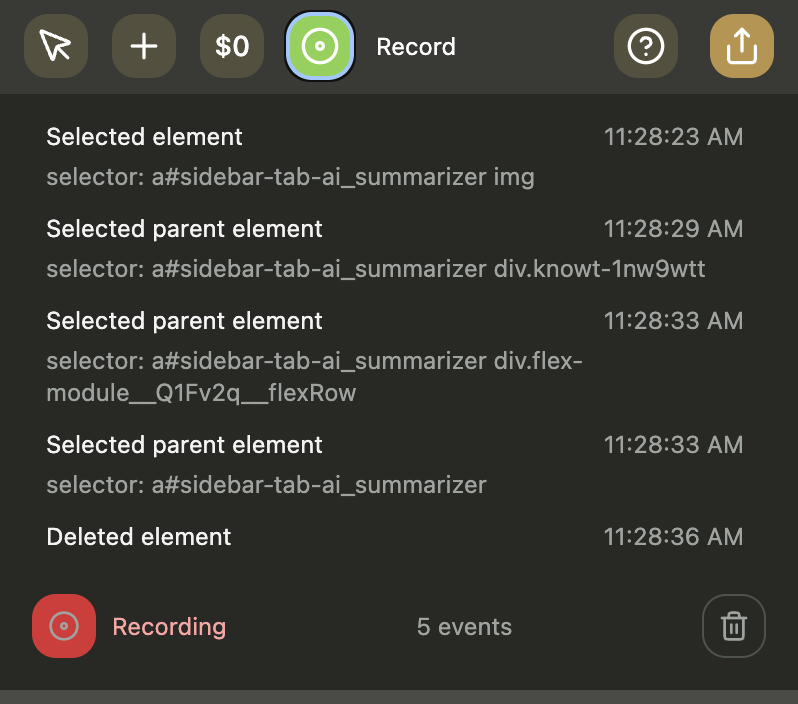The height and width of the screenshot is (704, 798).
Task: Click the share export icon
Action: [x=741, y=46]
